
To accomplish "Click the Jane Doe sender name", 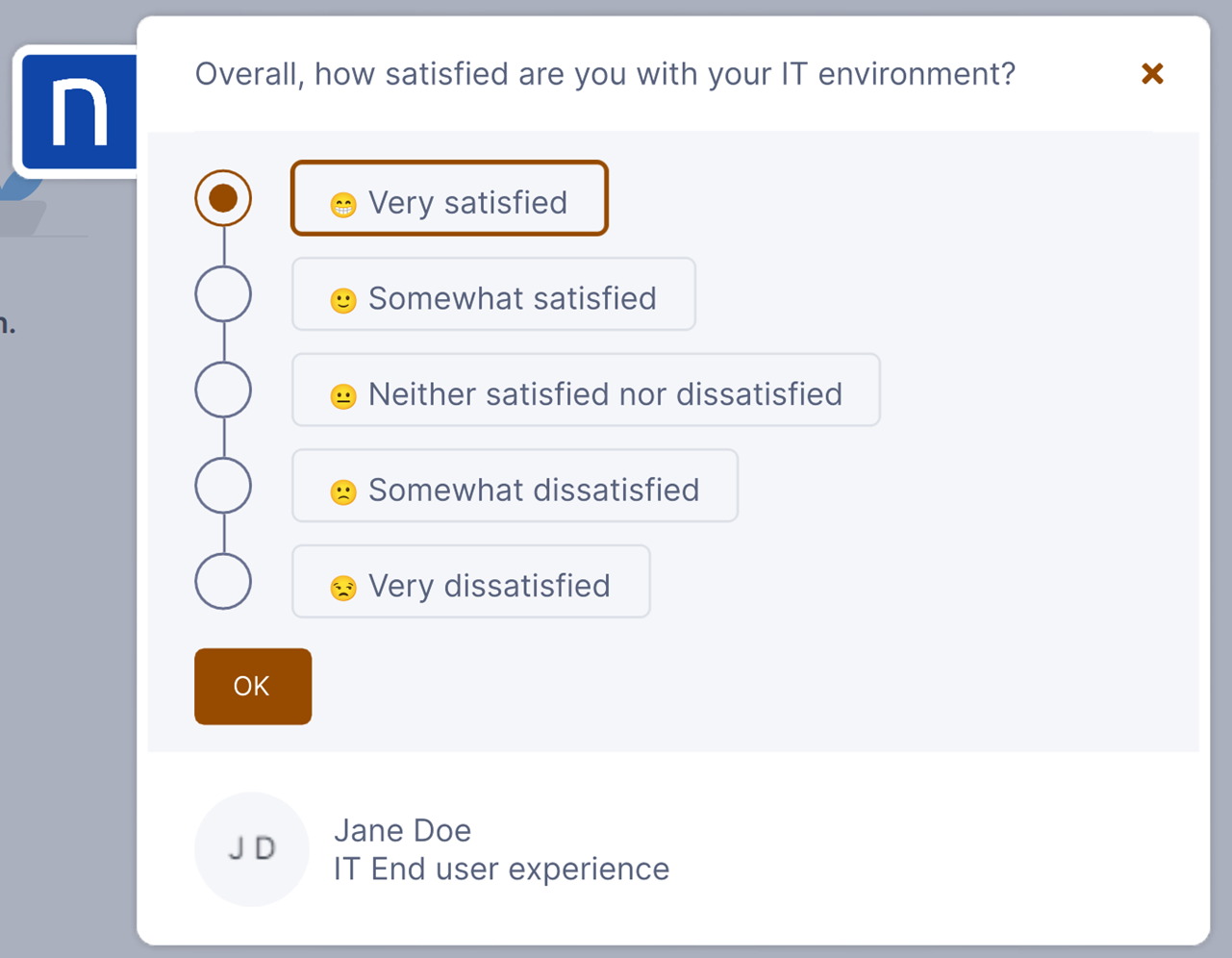I will click(402, 830).
